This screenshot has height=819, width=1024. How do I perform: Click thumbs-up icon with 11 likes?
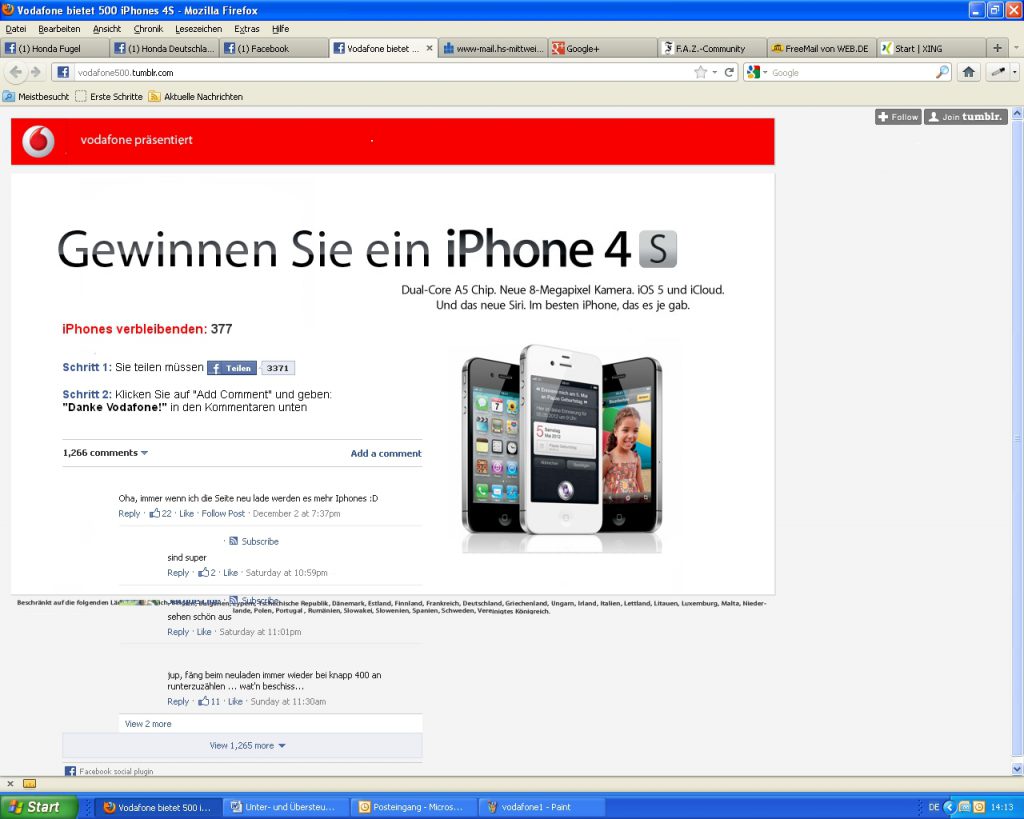[x=204, y=701]
